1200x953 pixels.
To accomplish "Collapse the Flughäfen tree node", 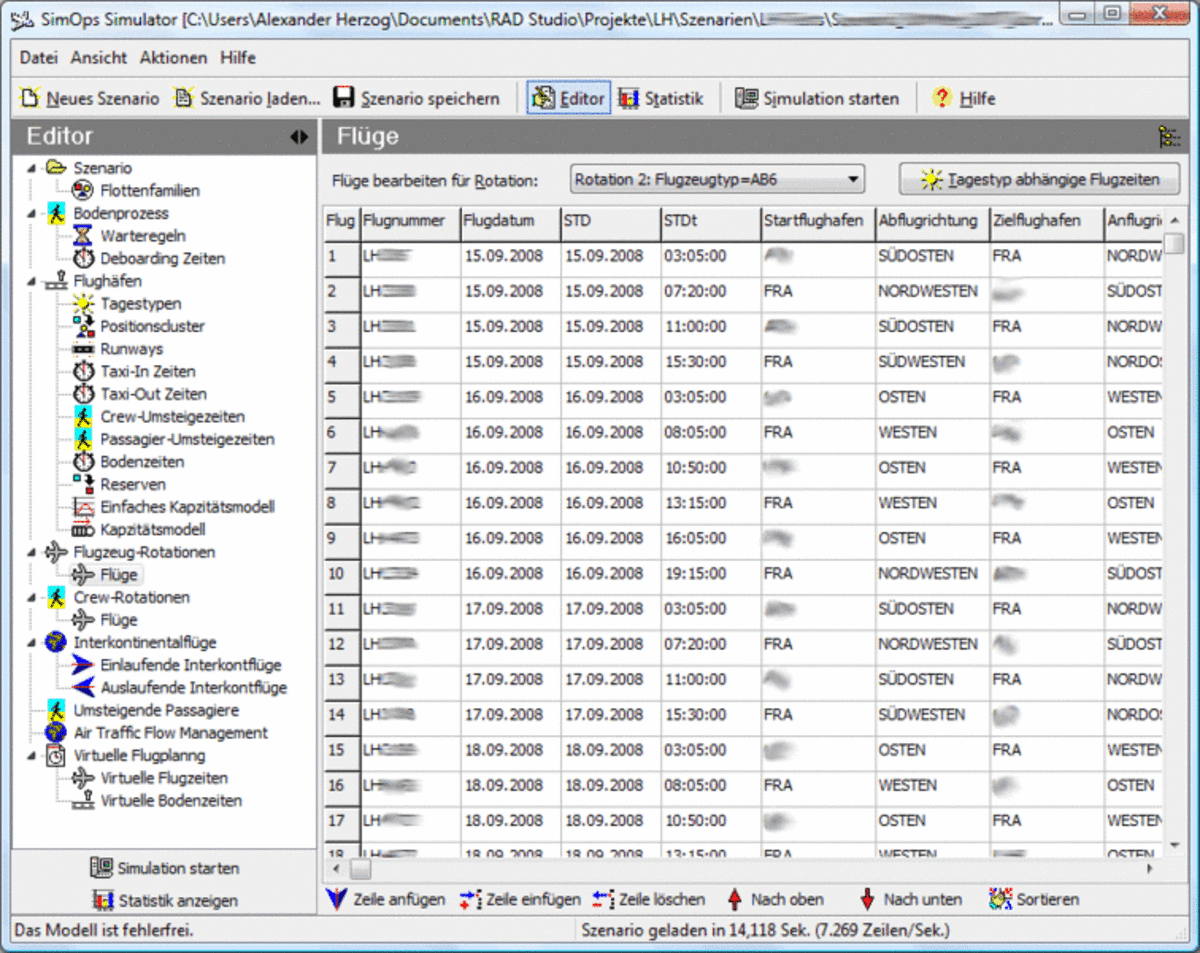I will coord(32,281).
